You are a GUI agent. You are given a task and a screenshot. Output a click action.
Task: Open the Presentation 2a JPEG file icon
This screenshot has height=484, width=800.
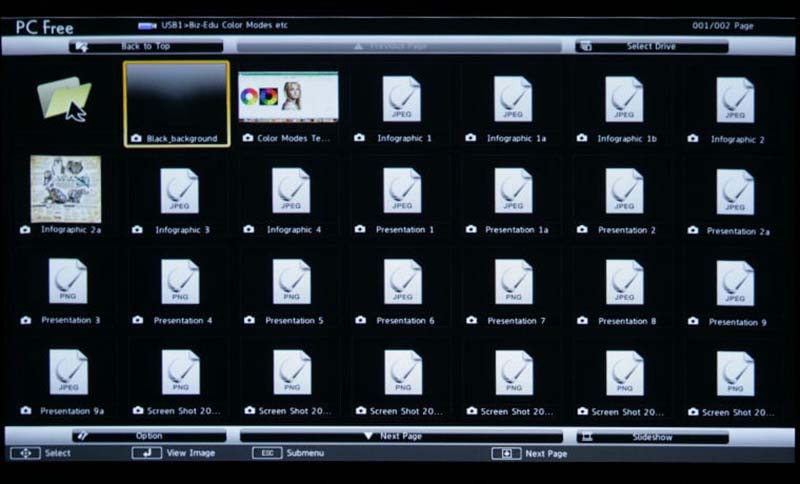pyautogui.click(x=735, y=192)
